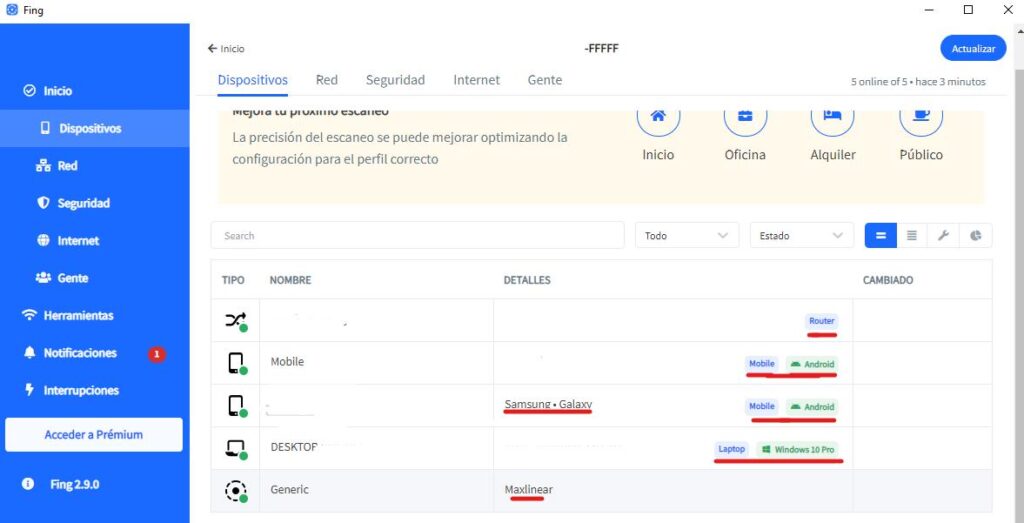Click the Fing app icon in title bar
The image size is (1024, 523).
pyautogui.click(x=11, y=10)
